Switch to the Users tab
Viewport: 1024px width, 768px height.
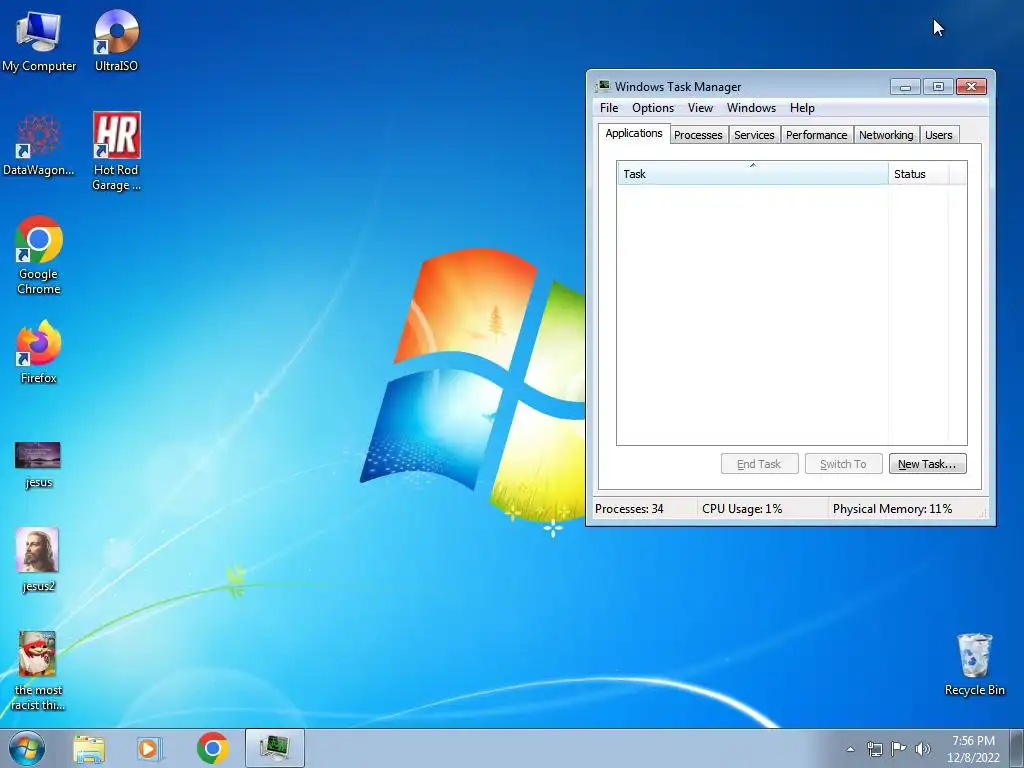coord(938,135)
